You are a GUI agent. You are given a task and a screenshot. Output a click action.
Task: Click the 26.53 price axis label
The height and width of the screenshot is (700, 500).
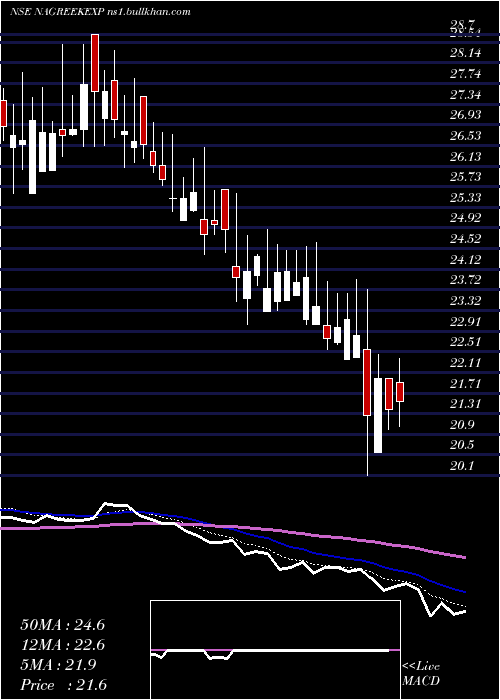[x=466, y=136]
